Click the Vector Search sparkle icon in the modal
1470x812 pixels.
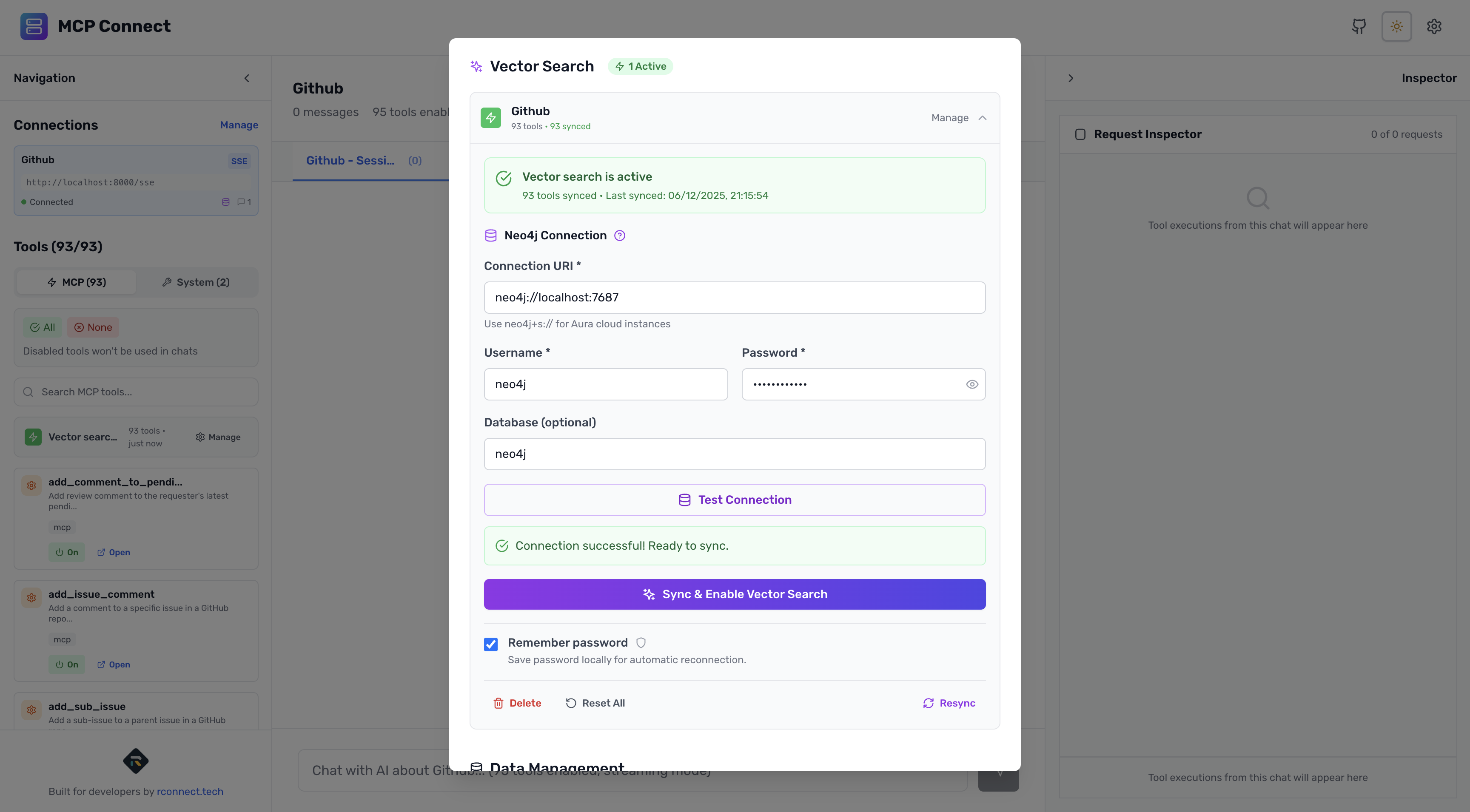coord(476,66)
